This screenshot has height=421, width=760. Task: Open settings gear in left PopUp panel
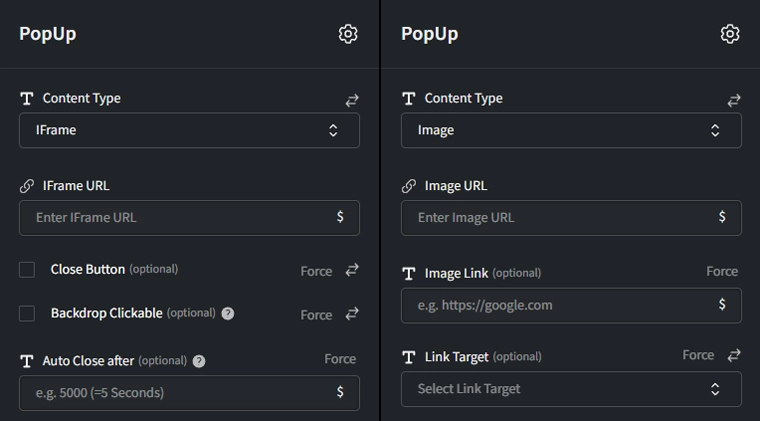point(348,34)
